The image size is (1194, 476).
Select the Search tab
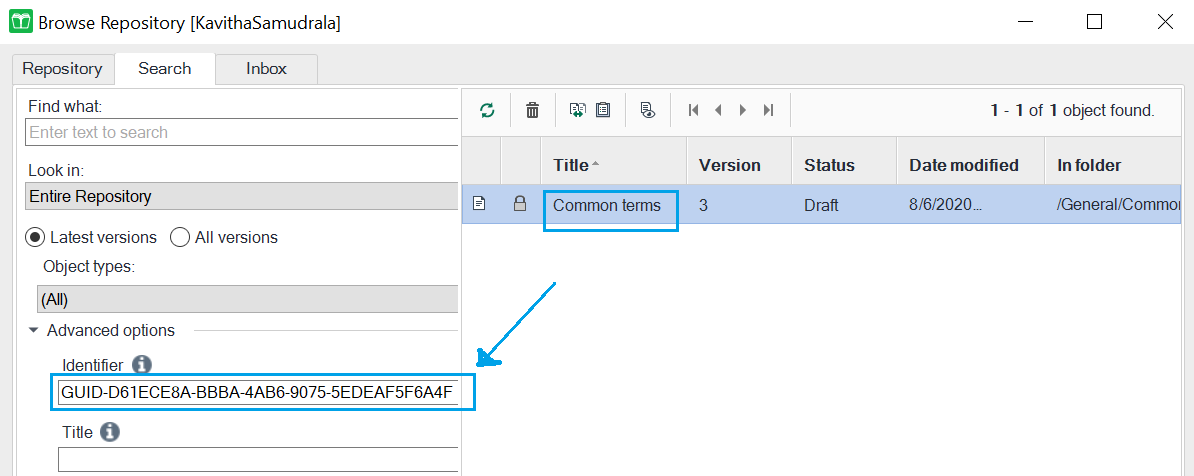coord(164,69)
